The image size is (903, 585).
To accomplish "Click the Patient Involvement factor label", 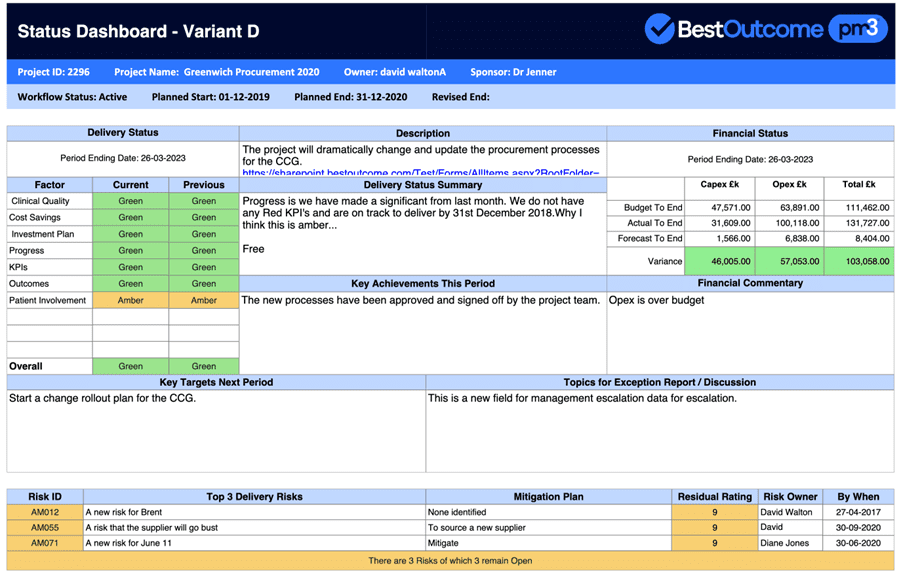I will click(x=47, y=301).
